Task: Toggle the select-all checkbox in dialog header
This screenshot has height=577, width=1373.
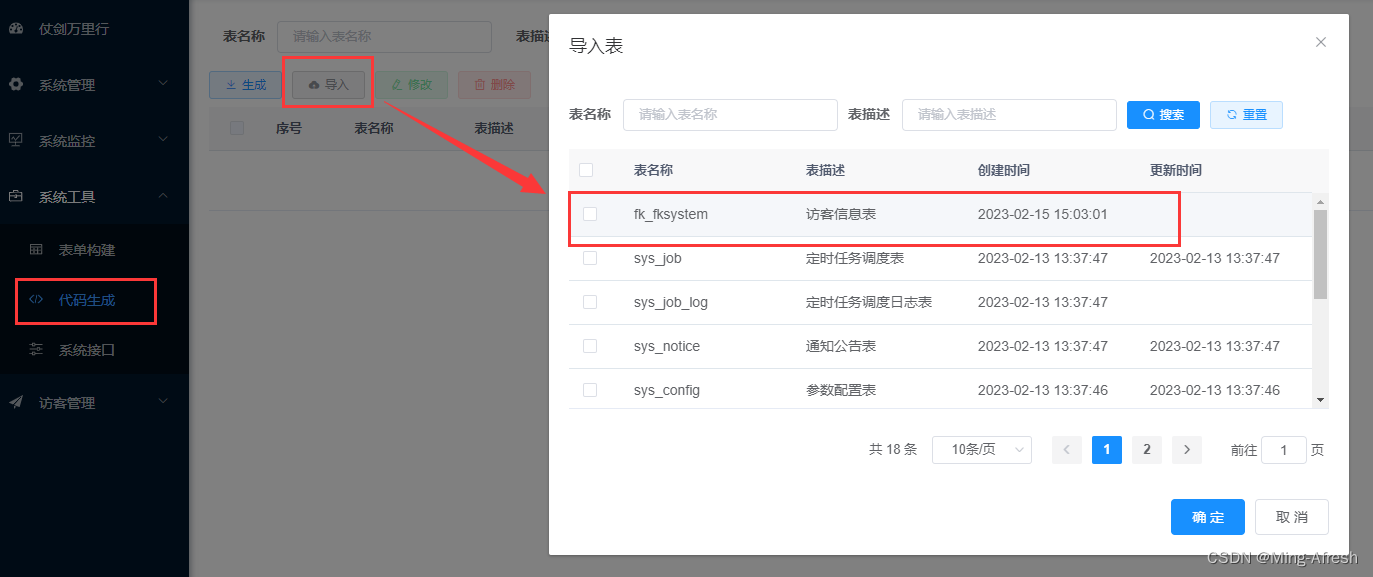Action: tap(586, 170)
